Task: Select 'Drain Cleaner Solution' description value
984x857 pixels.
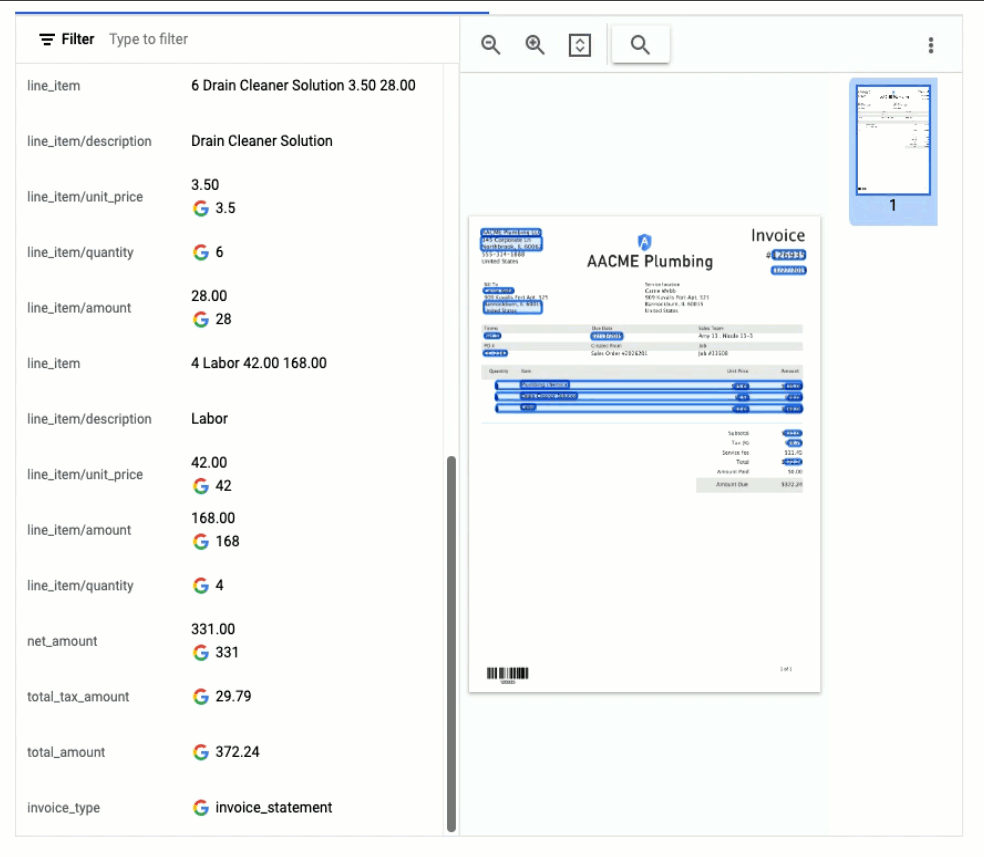Action: tap(262, 141)
